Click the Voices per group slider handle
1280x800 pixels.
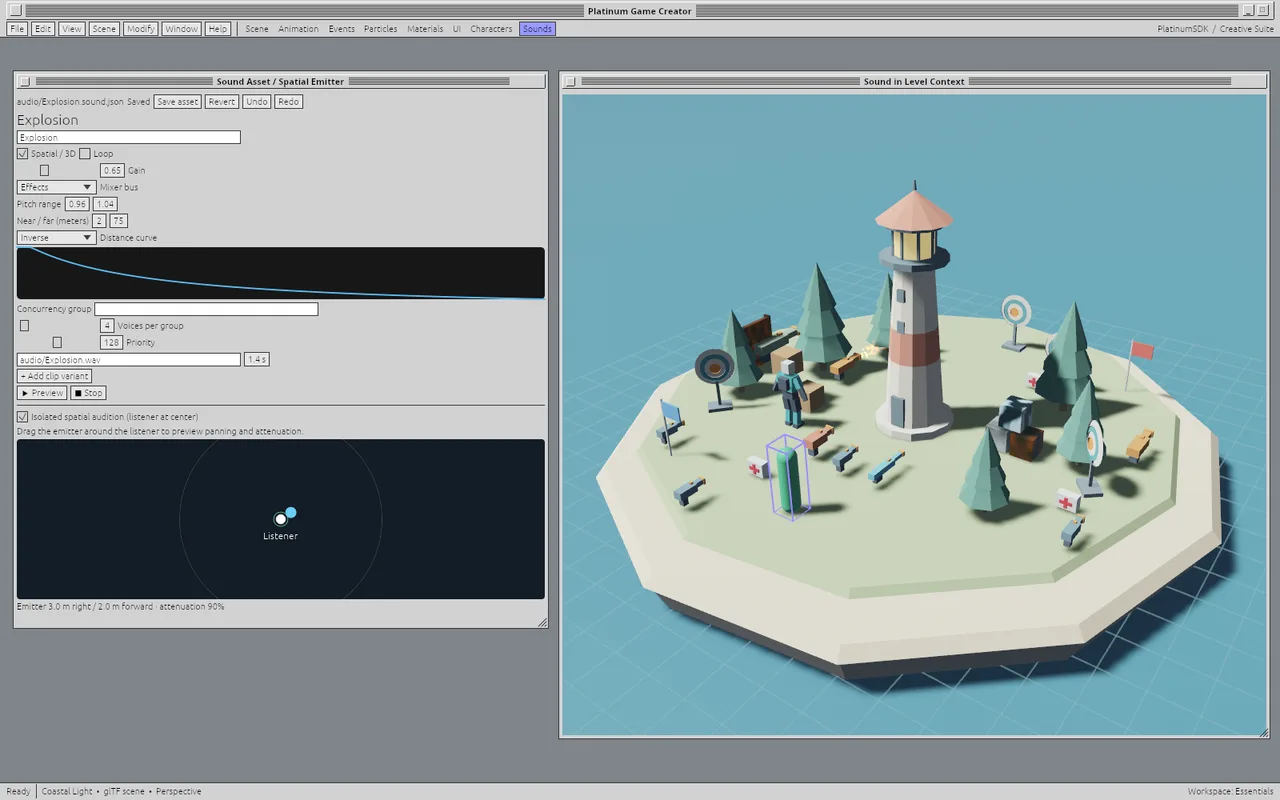click(25, 326)
